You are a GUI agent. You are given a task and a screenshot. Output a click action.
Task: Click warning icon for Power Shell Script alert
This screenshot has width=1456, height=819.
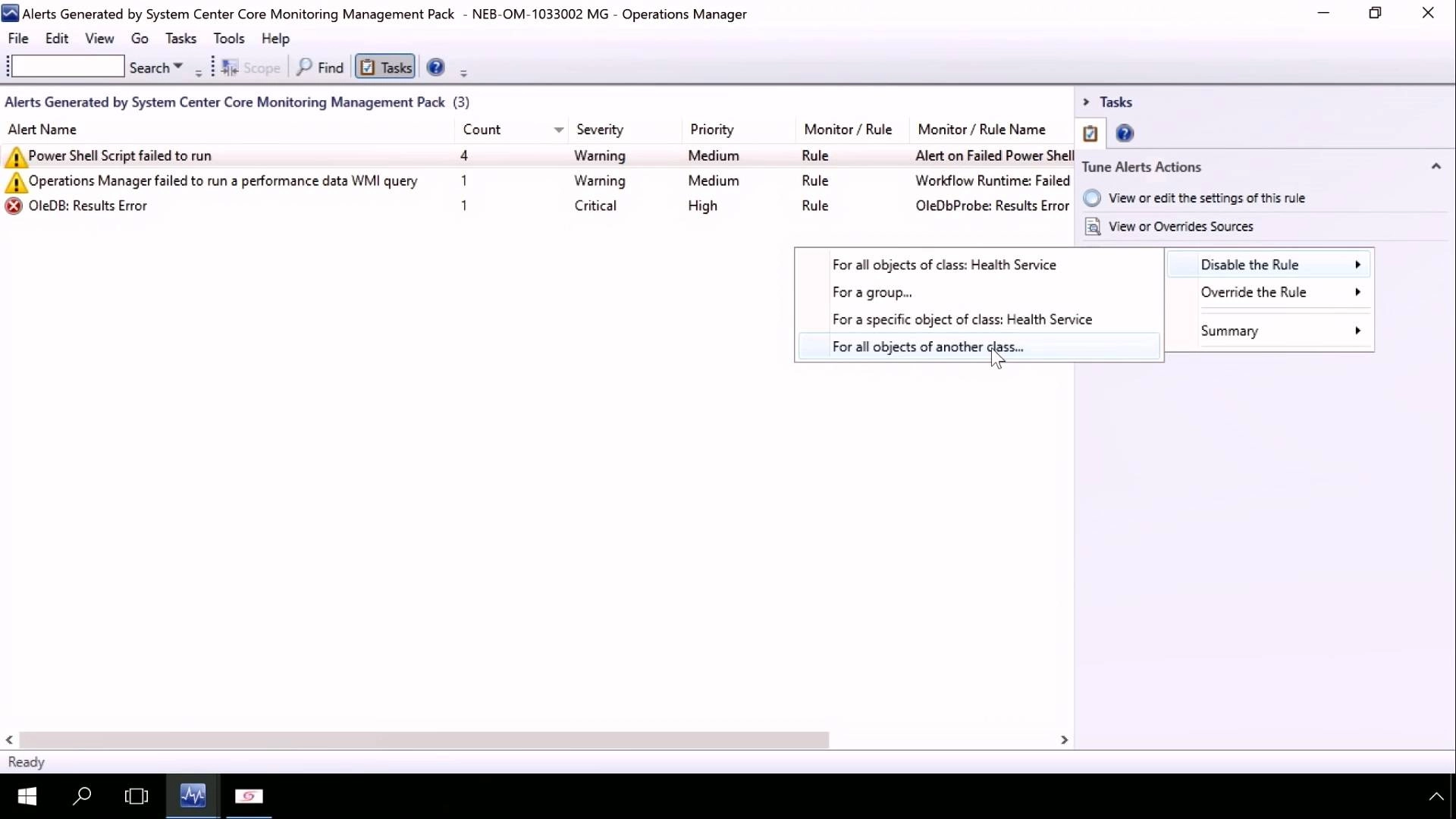tap(14, 157)
